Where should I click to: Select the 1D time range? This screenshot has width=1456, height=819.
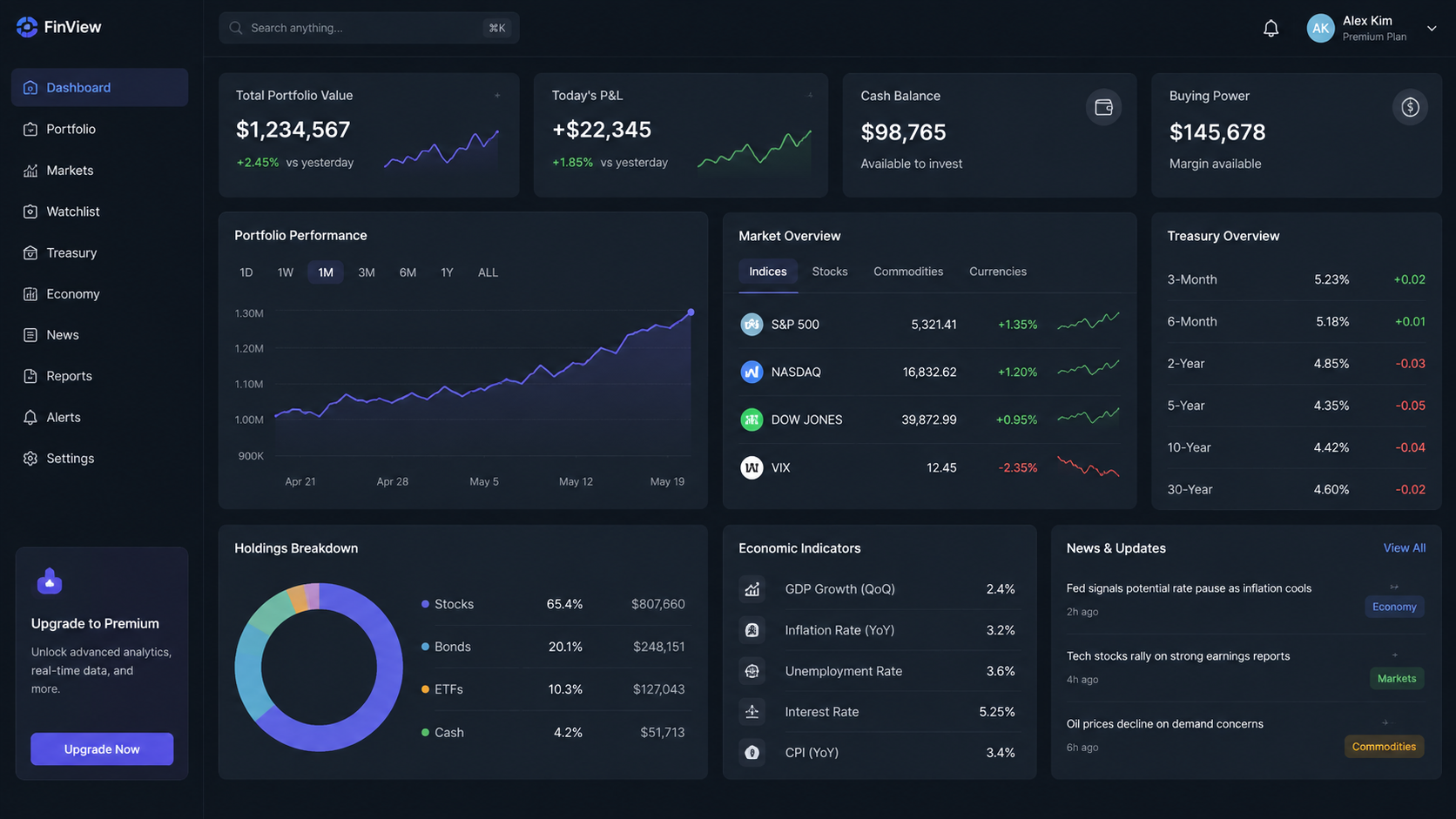coord(246,272)
